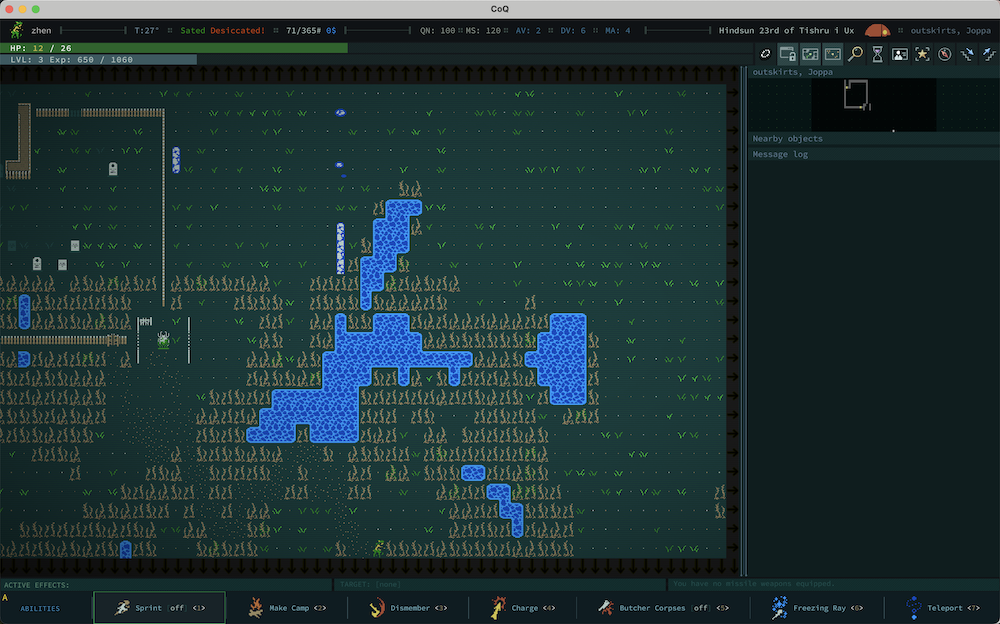Expand the Nearby objects panel header
This screenshot has height=624, width=1000.
click(x=874, y=138)
